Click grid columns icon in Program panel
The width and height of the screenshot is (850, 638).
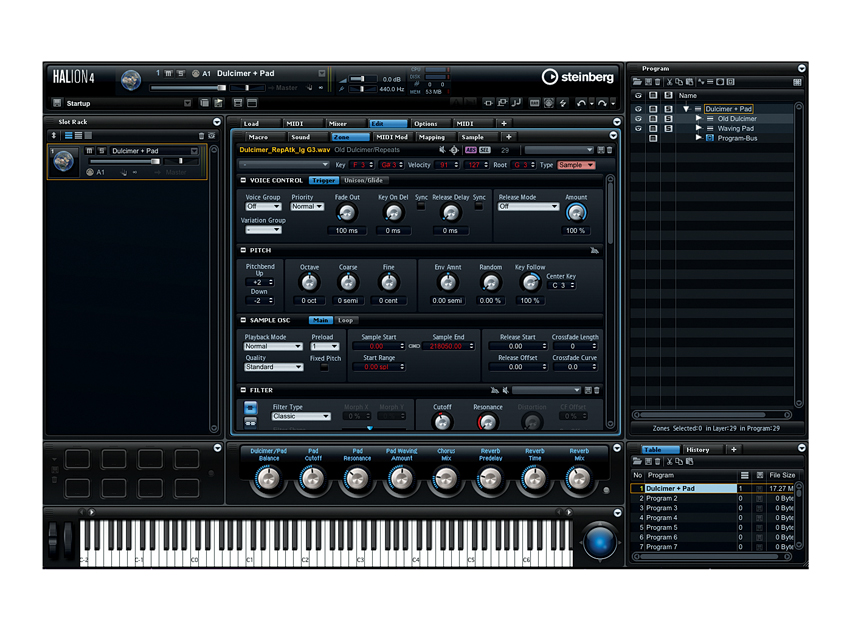797,82
